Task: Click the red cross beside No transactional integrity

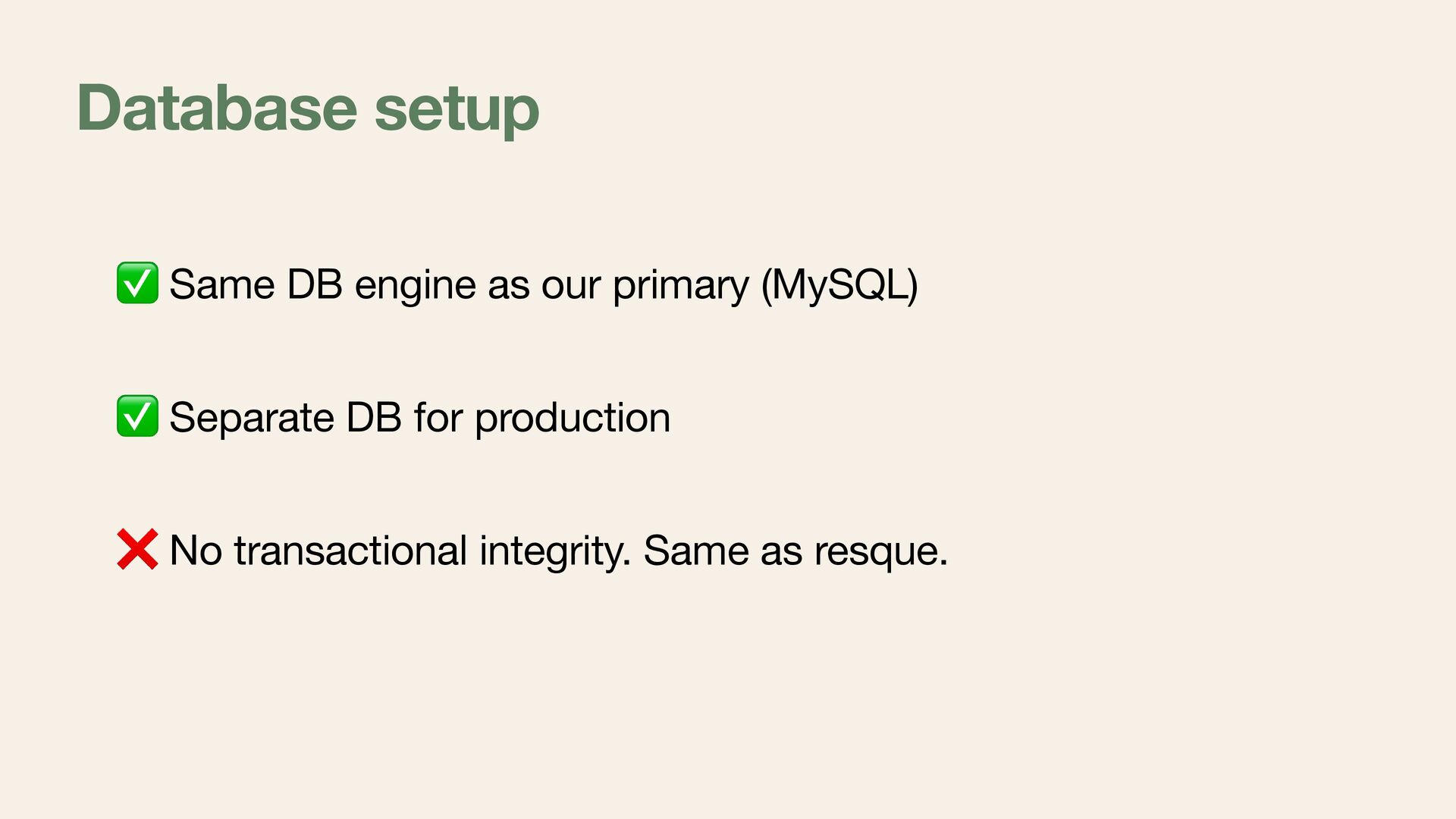Action: point(137,549)
